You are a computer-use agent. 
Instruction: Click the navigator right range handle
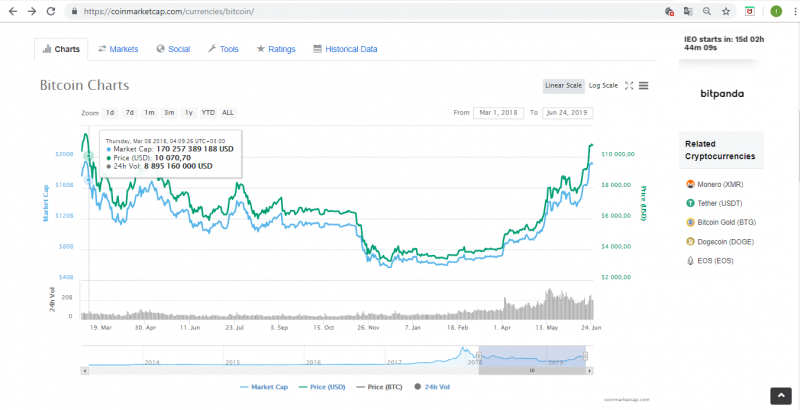(x=586, y=356)
